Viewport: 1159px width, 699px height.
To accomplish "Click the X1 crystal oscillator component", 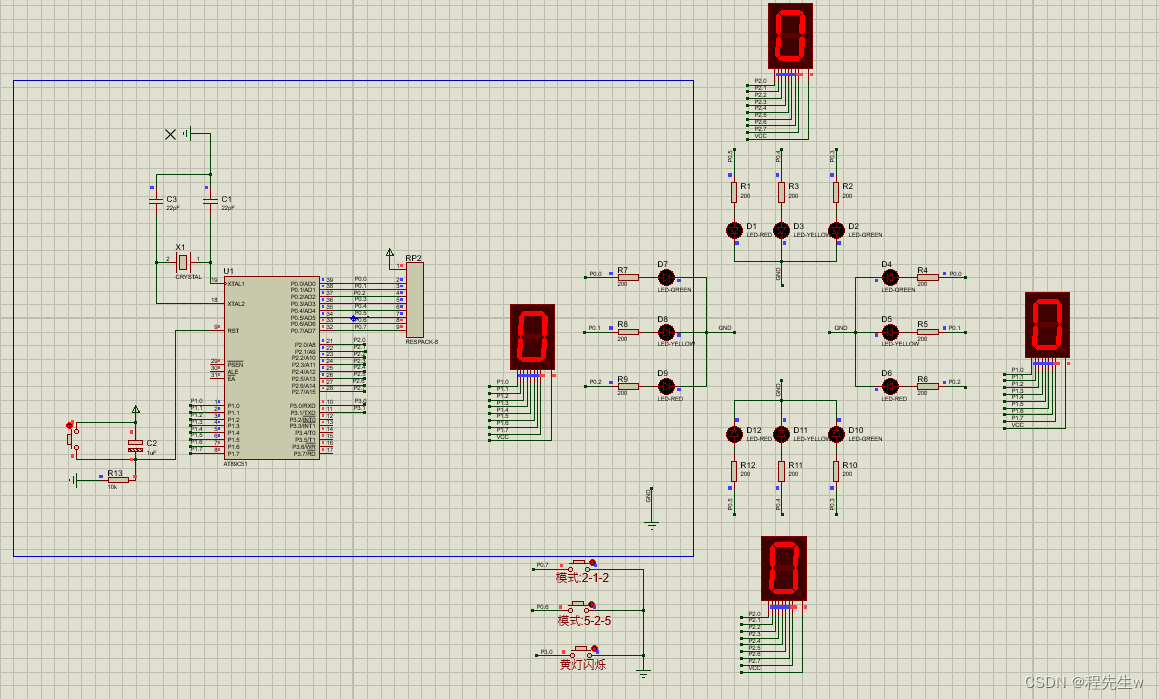I will [x=183, y=262].
